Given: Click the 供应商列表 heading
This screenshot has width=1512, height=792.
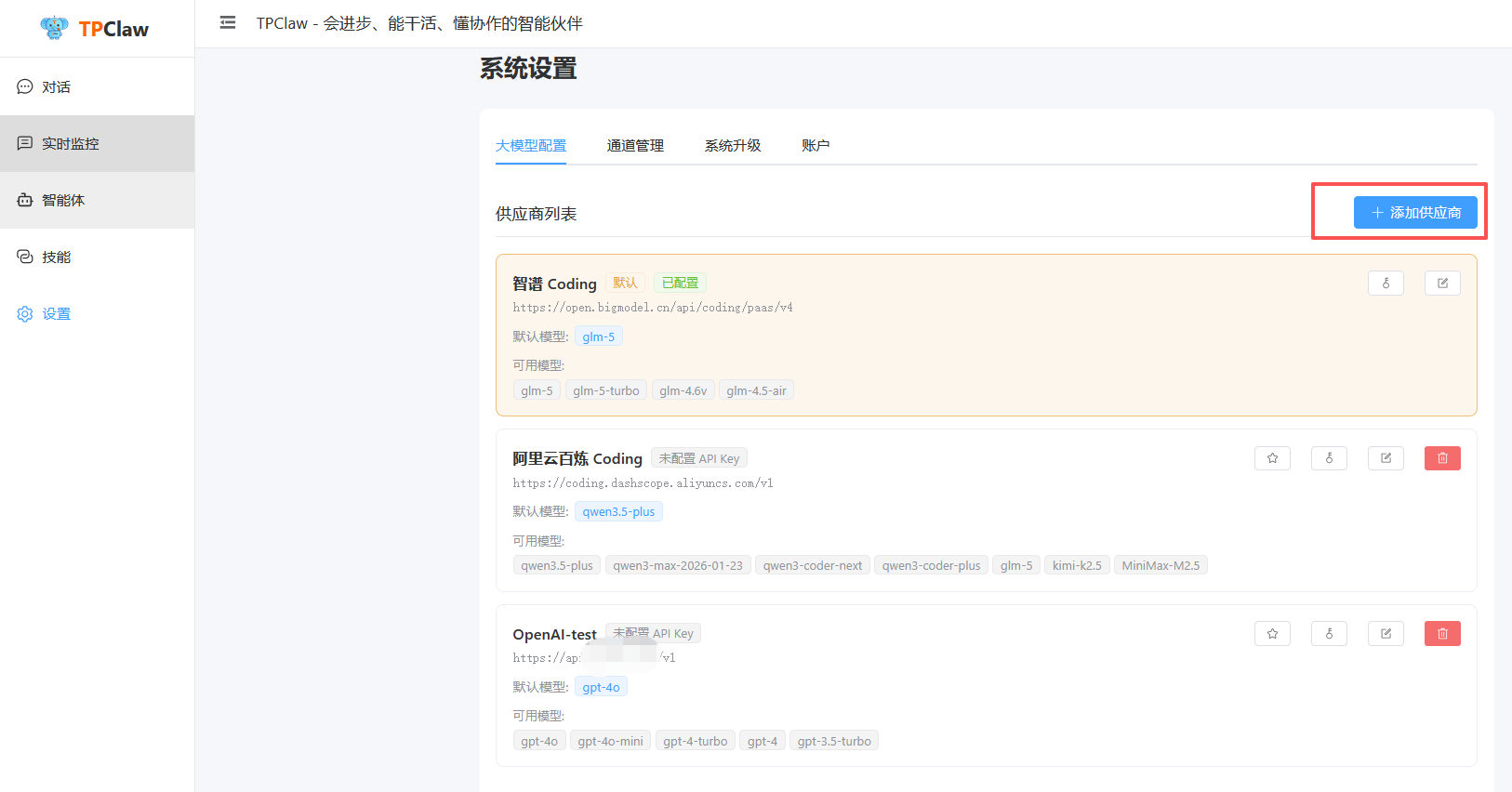Looking at the screenshot, I should tap(536, 214).
